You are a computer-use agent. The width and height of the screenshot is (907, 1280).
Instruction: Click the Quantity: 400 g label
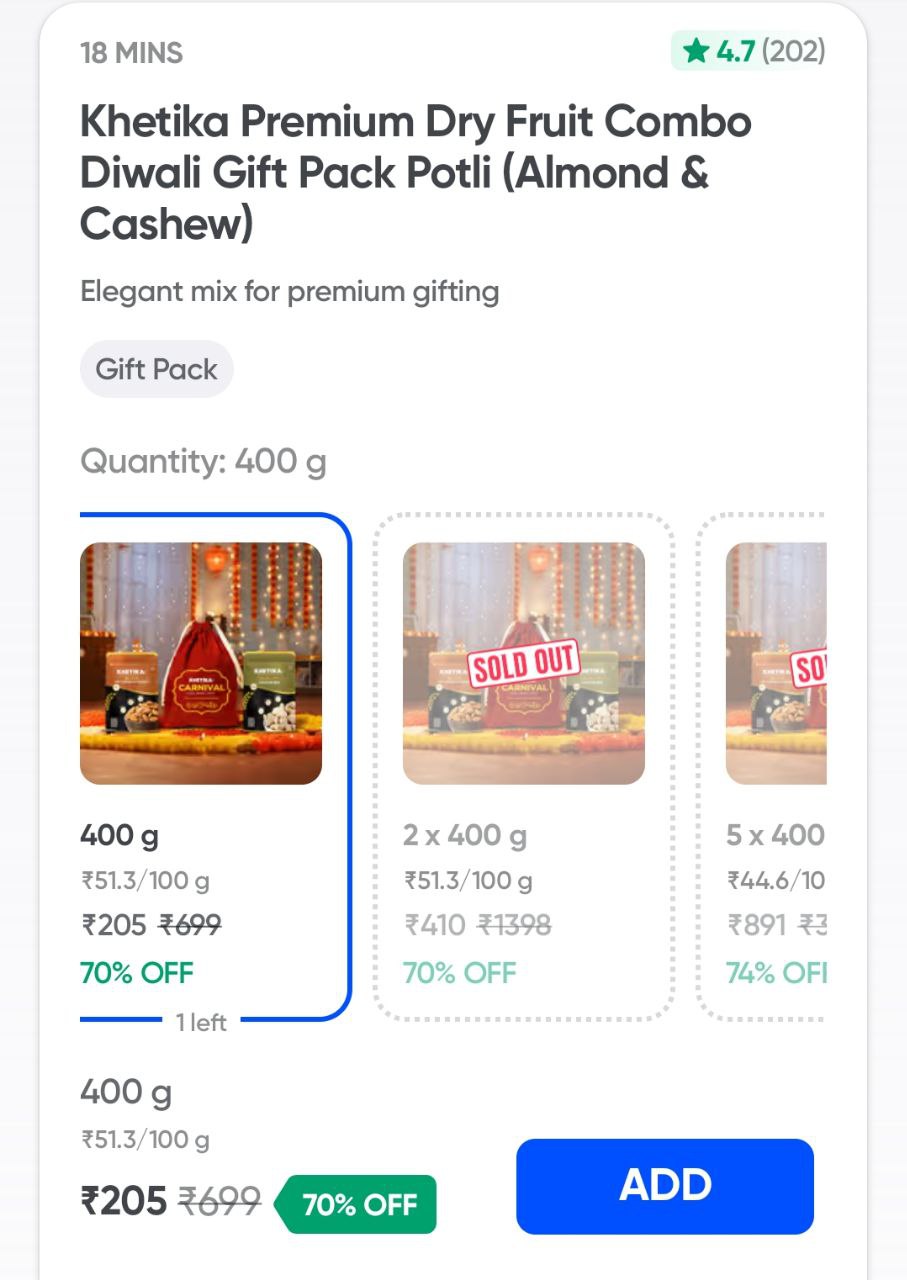203,461
